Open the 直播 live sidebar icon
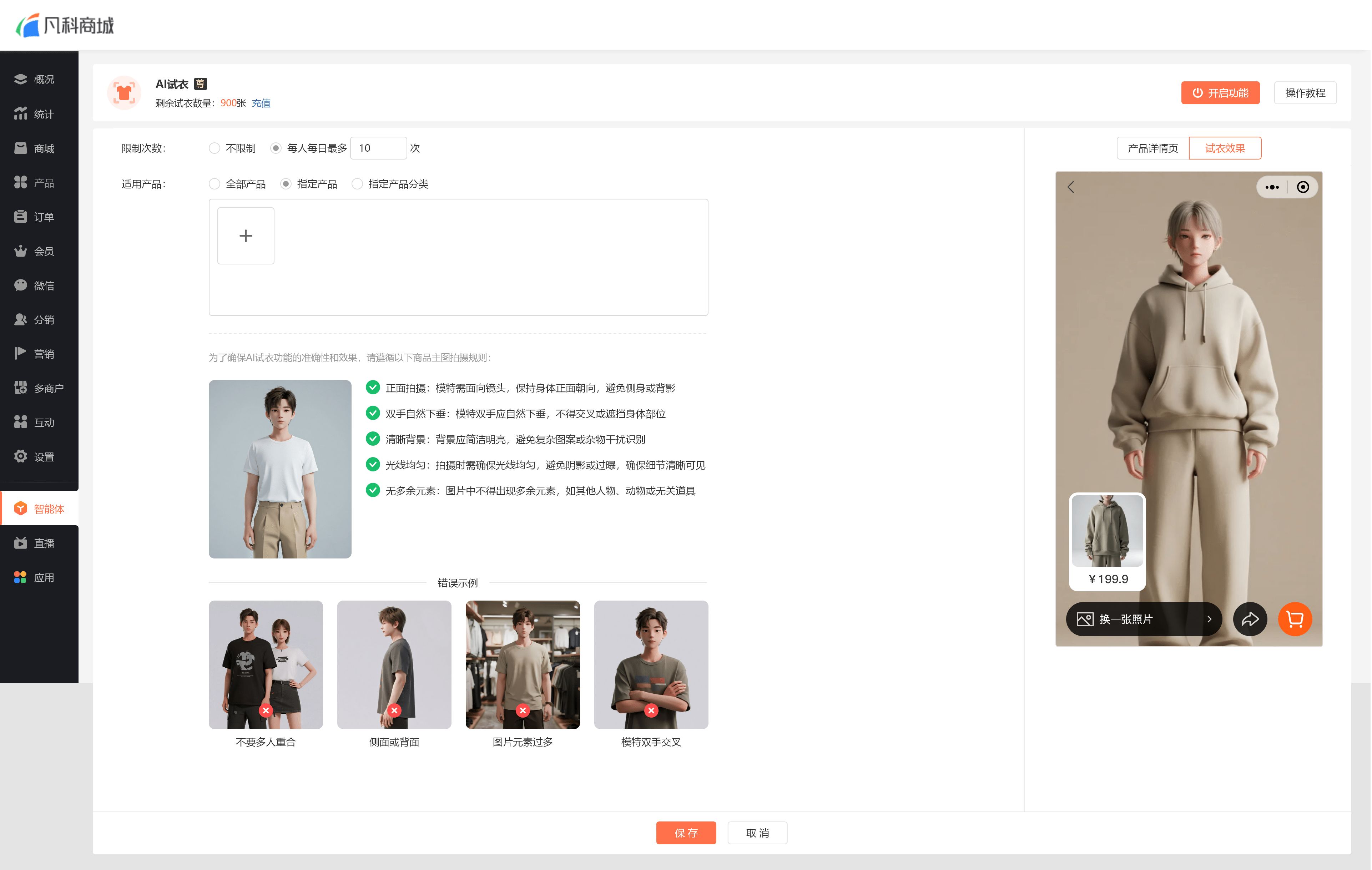Image resolution: width=1372 pixels, height=870 pixels. (21, 543)
